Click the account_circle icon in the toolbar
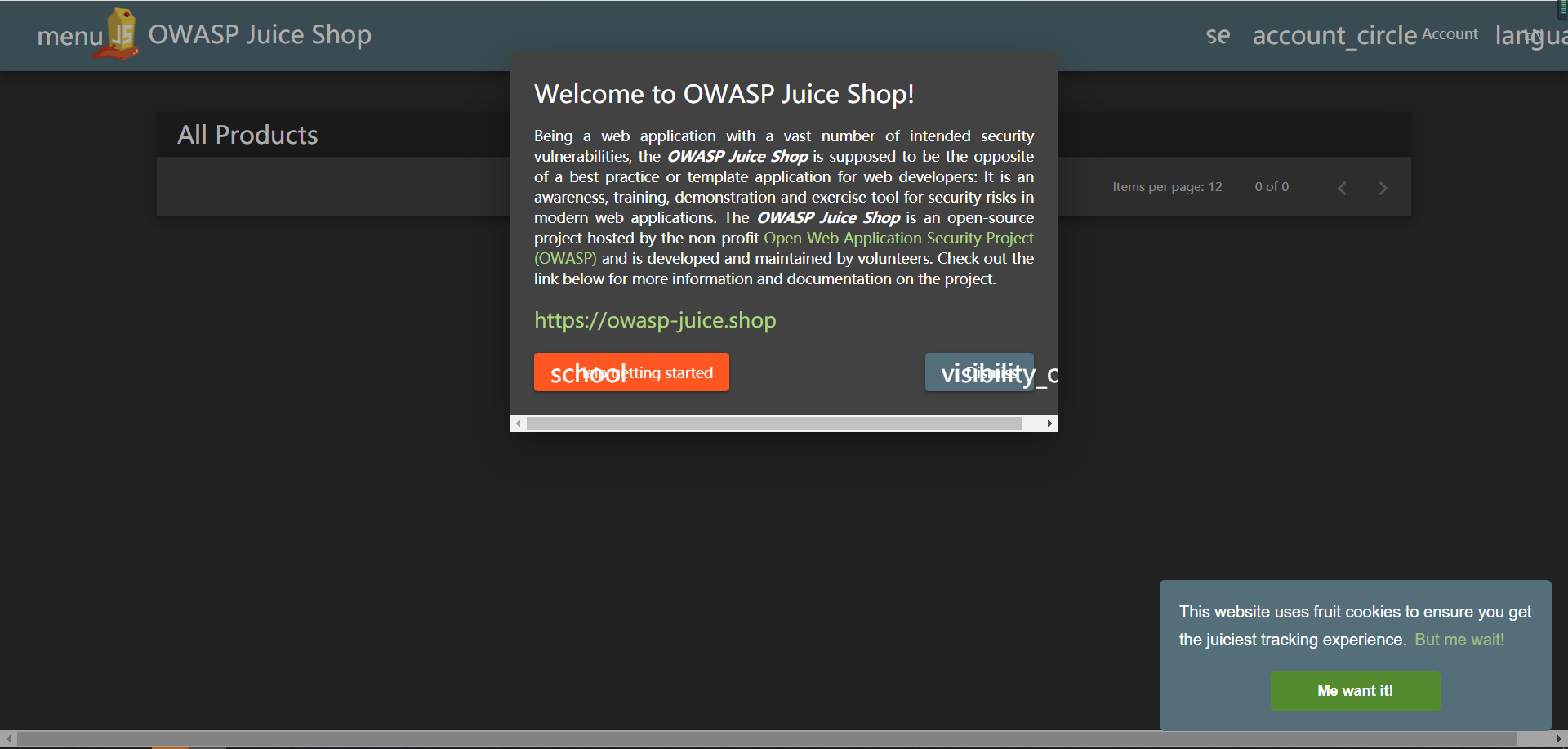1568x749 pixels. pos(1334,35)
